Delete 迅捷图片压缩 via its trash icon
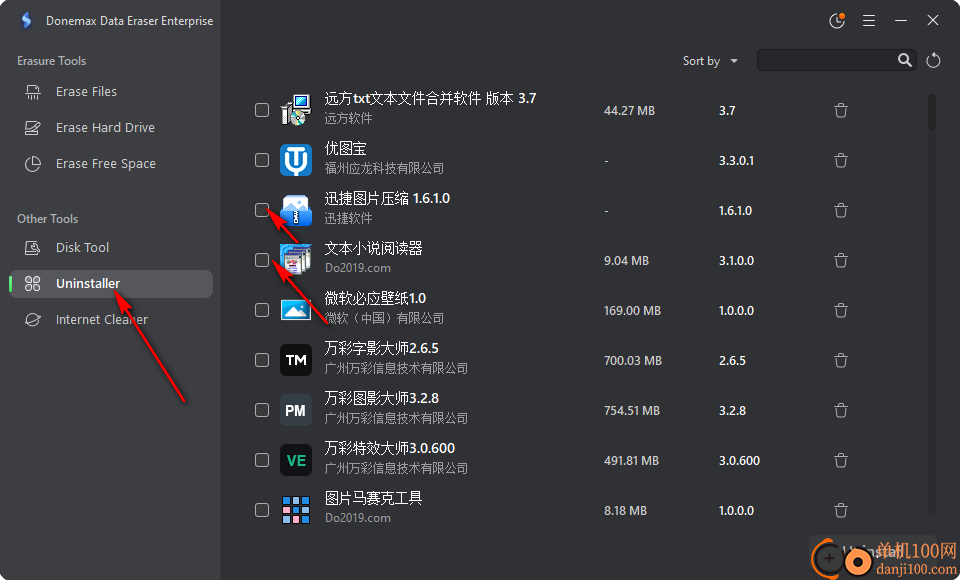 click(x=841, y=210)
